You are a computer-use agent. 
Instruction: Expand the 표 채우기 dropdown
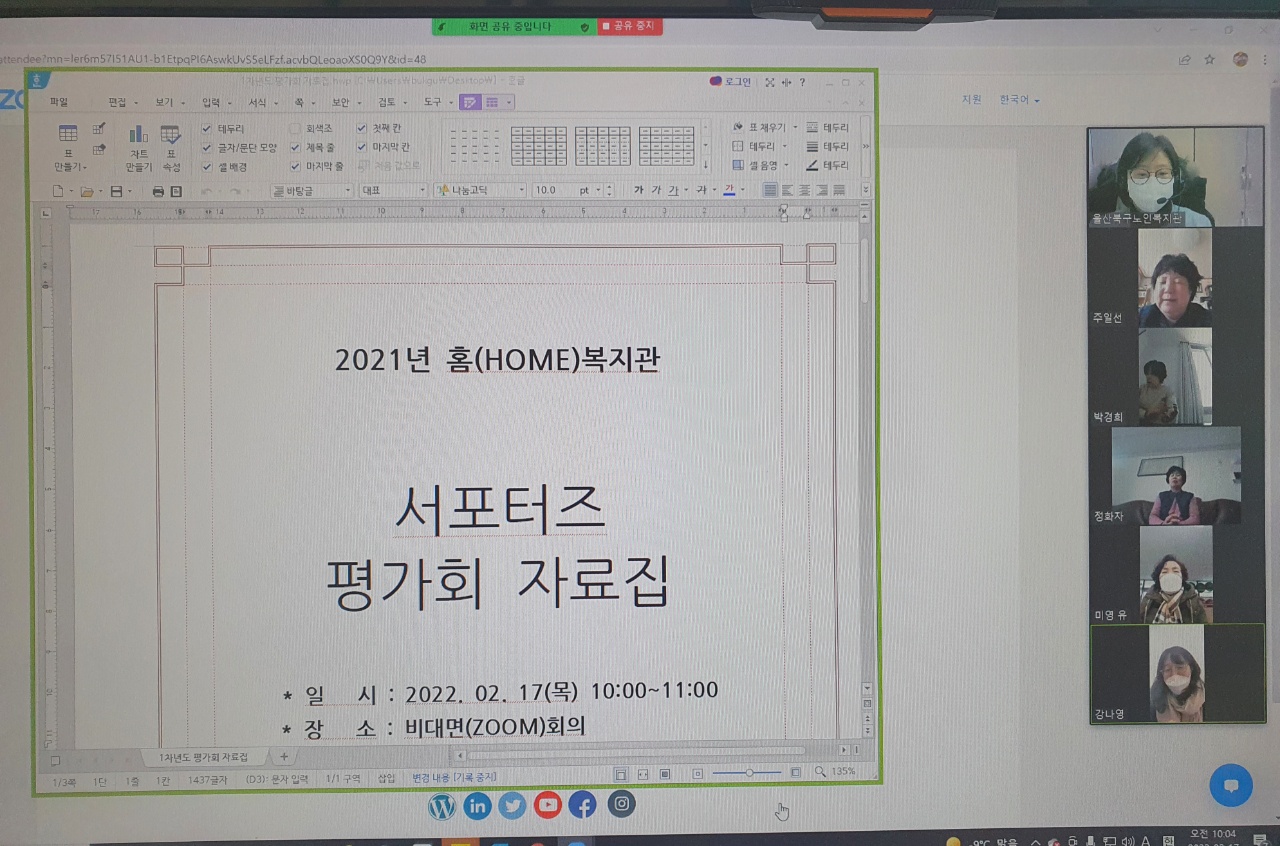(796, 128)
